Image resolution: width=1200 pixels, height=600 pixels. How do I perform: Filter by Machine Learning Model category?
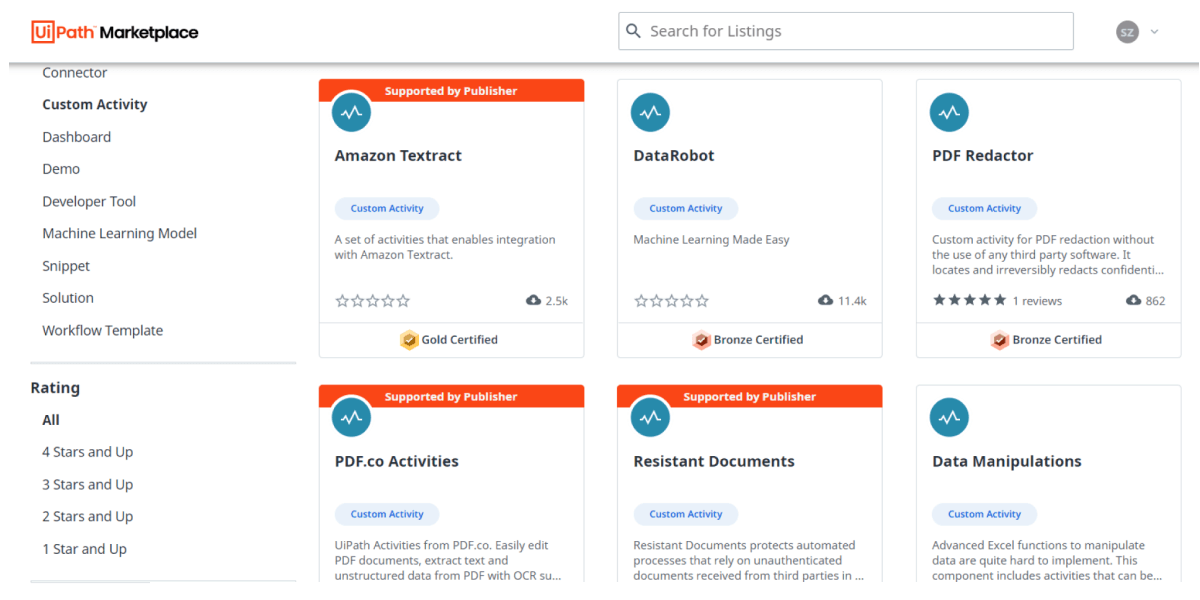[119, 234]
